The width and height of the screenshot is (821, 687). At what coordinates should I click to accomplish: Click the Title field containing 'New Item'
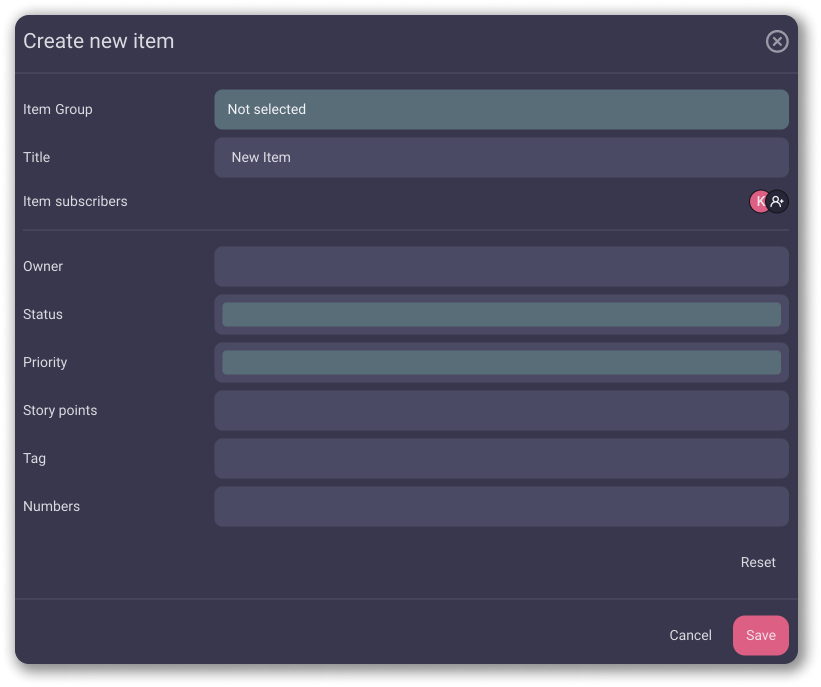pyautogui.click(x=501, y=158)
